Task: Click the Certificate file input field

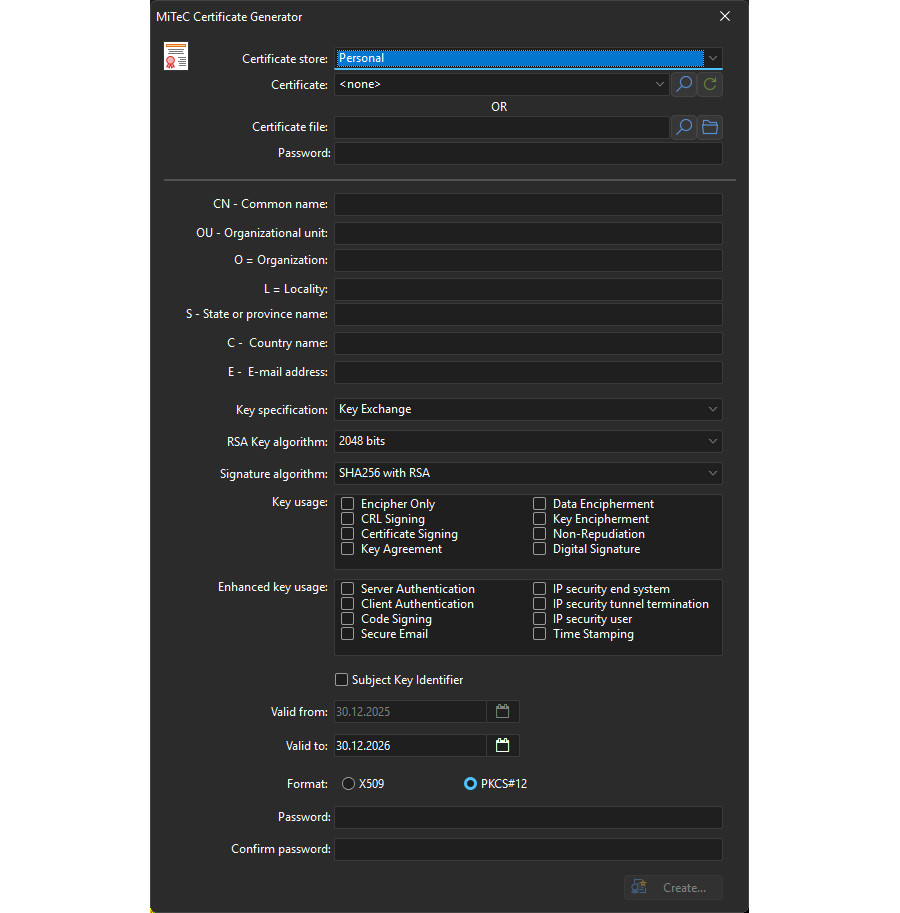Action: pyautogui.click(x=502, y=127)
